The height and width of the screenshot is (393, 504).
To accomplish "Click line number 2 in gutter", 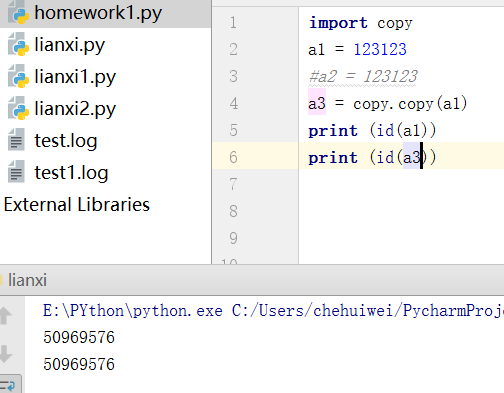I will [x=233, y=50].
